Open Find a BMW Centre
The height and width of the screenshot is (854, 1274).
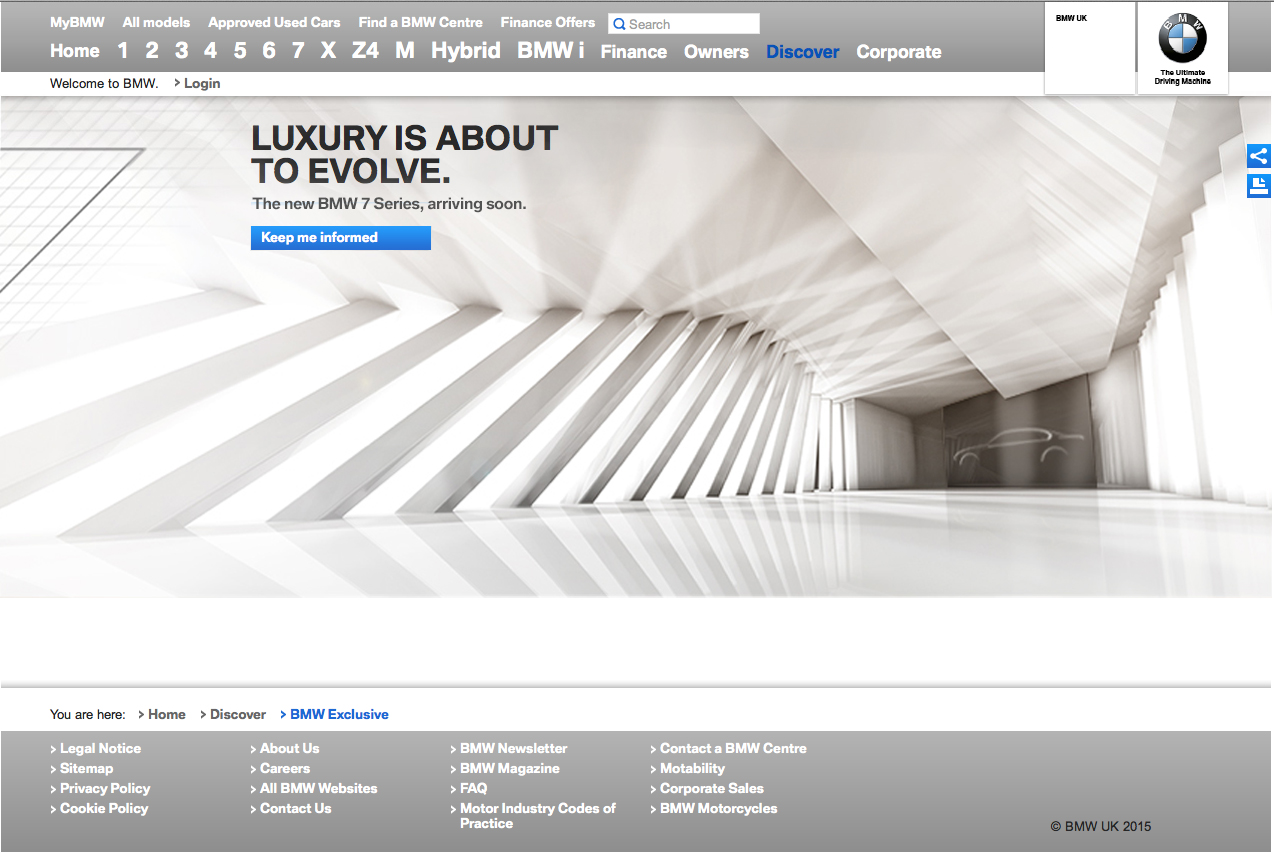[x=420, y=22]
